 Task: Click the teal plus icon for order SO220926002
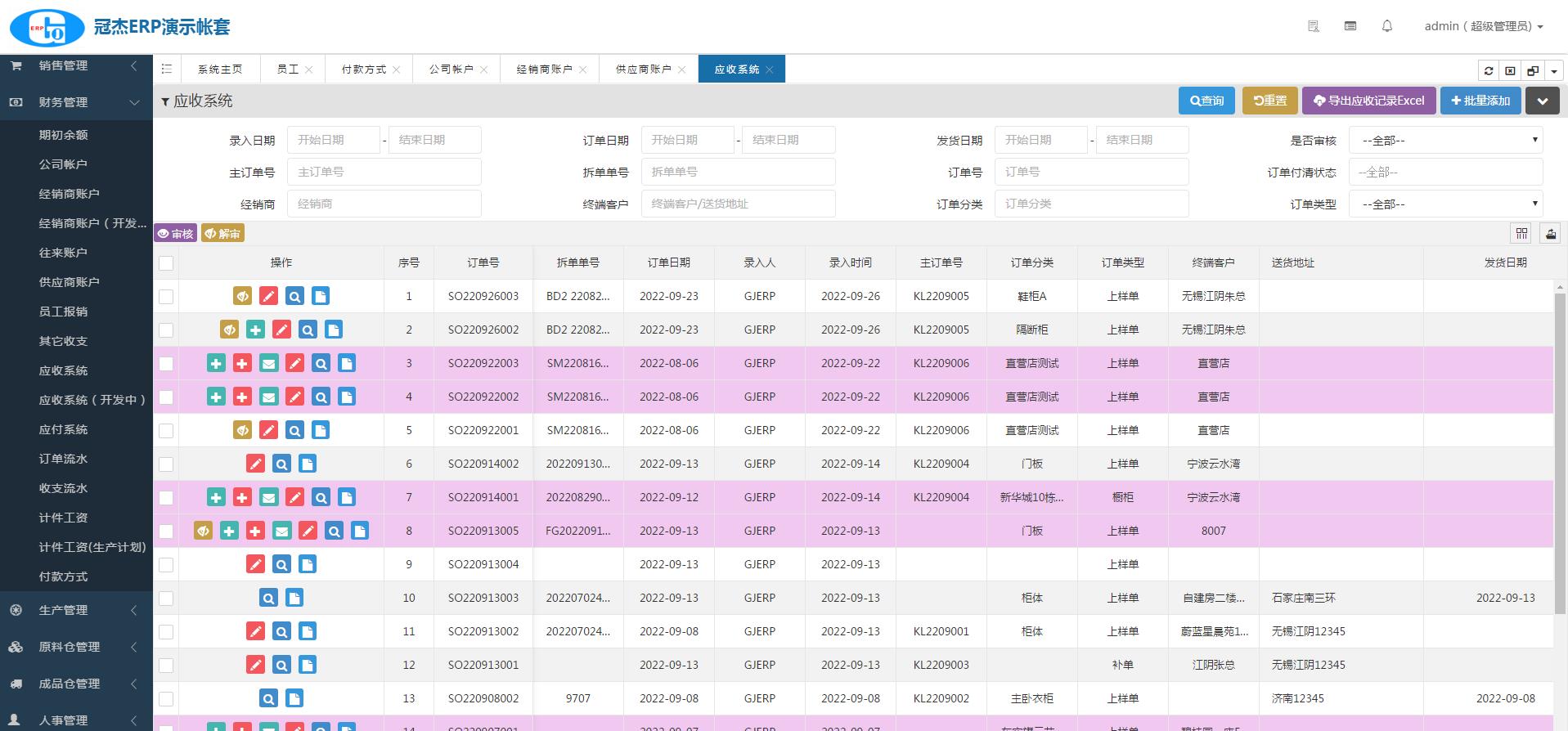click(x=255, y=330)
